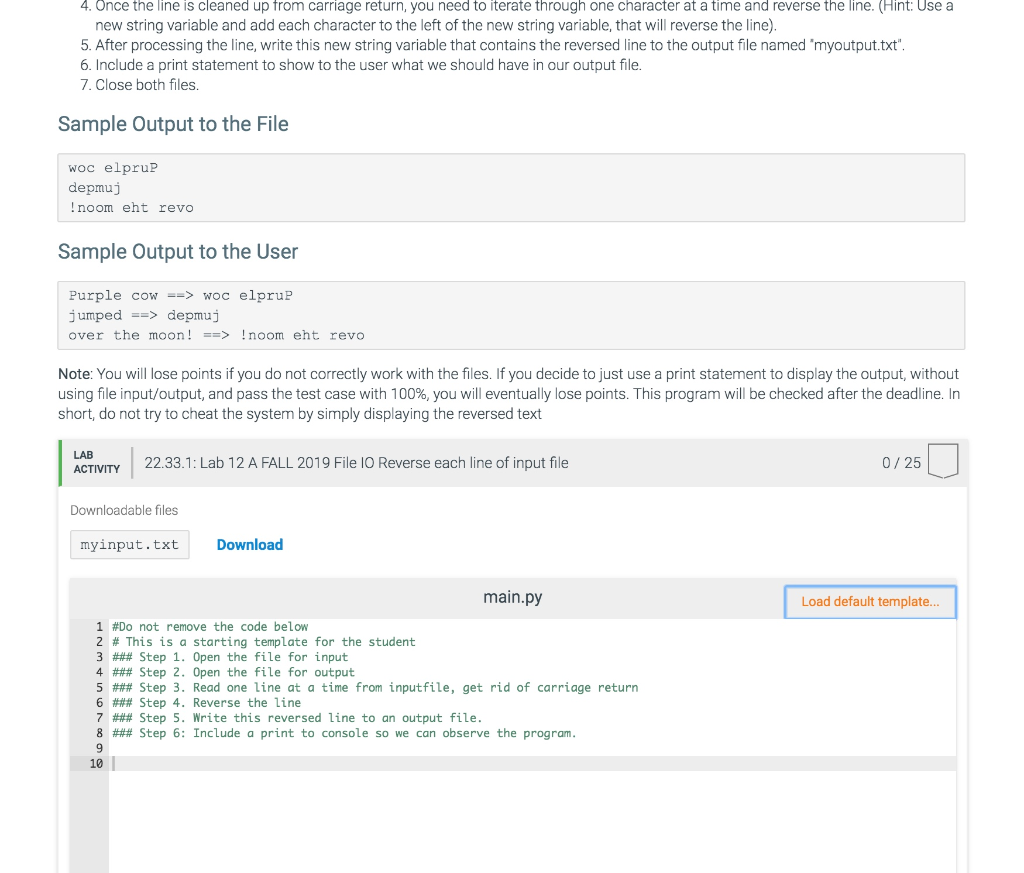Click the Downloadable files label

tap(124, 509)
